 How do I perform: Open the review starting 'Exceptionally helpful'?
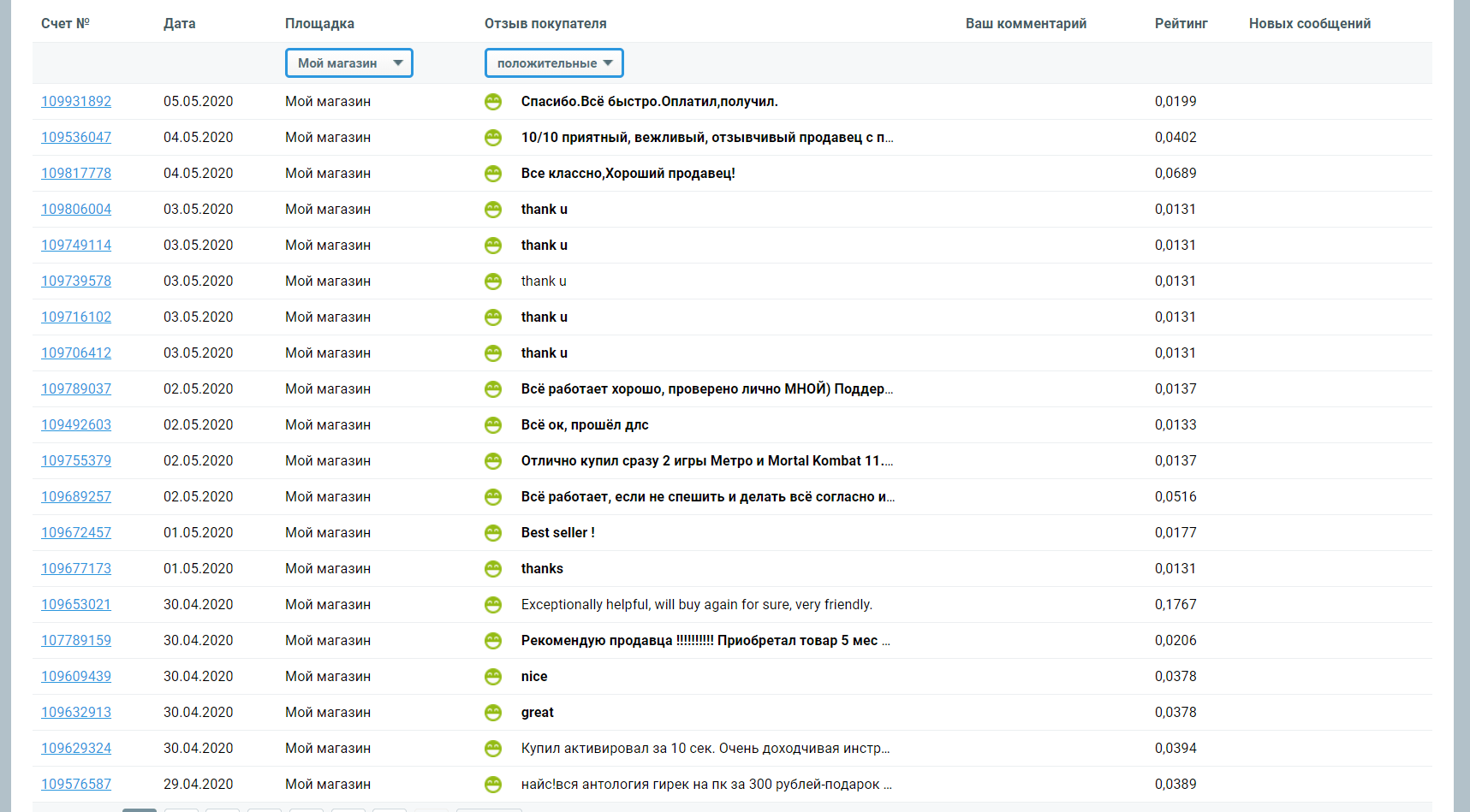pyautogui.click(x=696, y=605)
